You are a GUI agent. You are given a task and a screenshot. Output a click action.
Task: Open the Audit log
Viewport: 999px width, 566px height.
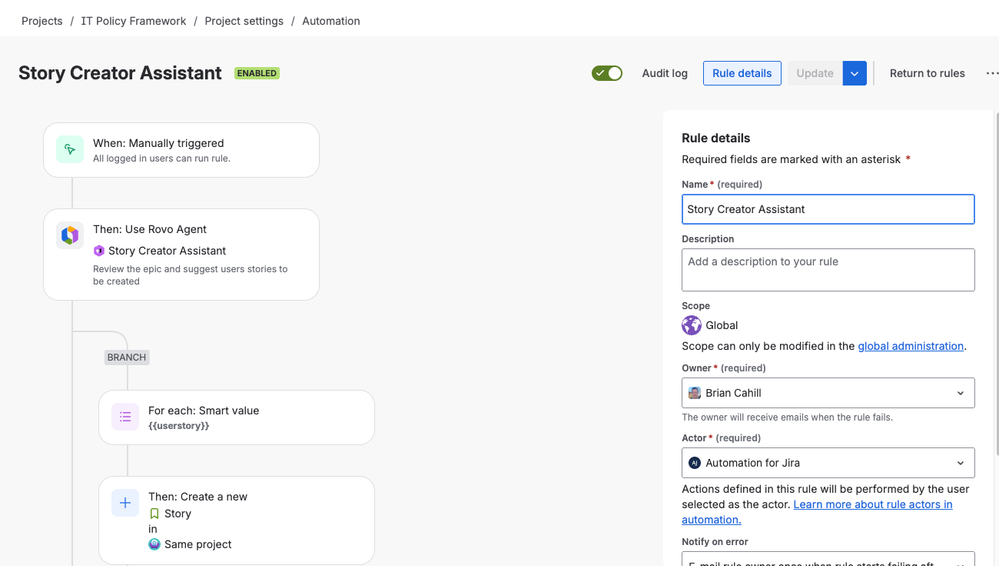click(665, 73)
